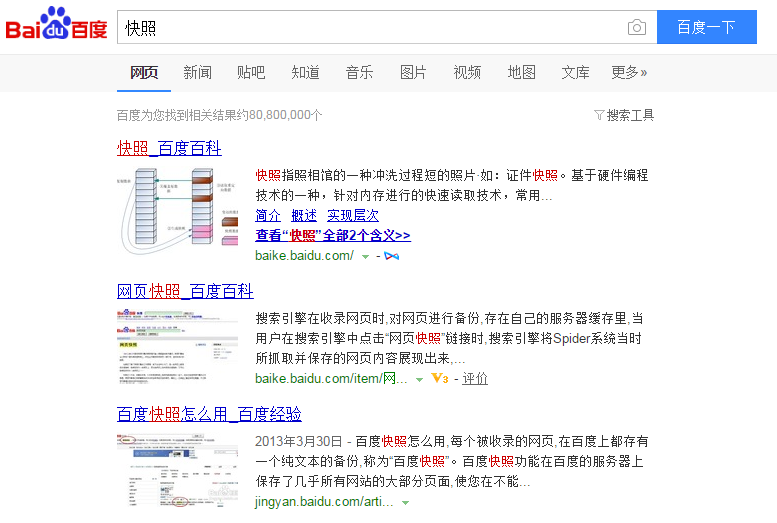Switch to the 地图 tab

(521, 72)
